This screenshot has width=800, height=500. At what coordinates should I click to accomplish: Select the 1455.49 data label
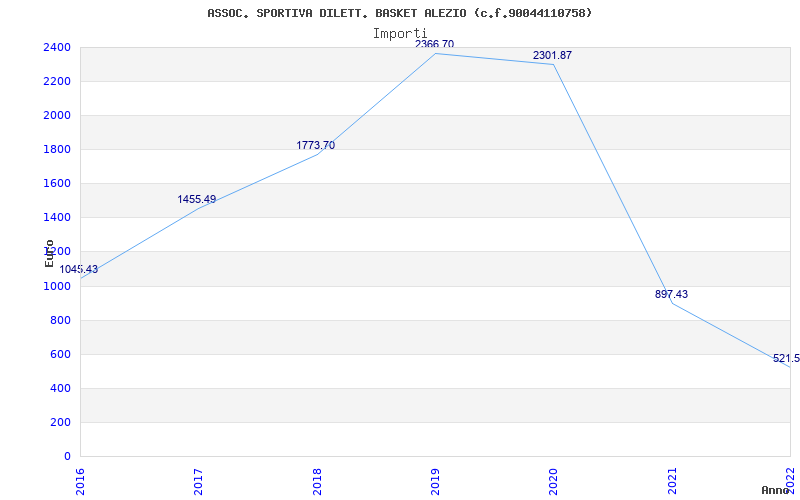197,199
